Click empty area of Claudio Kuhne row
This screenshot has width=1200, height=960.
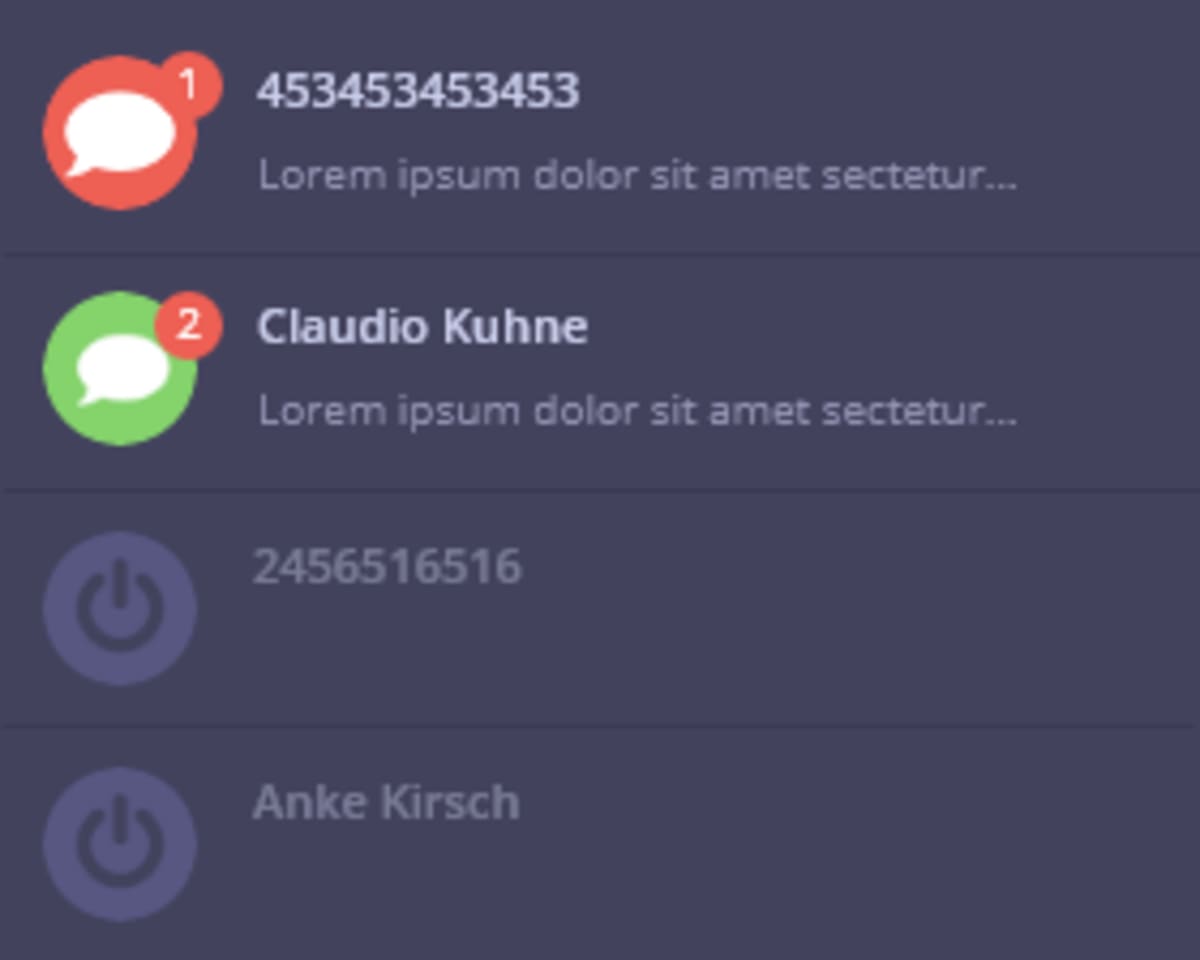pos(1100,370)
